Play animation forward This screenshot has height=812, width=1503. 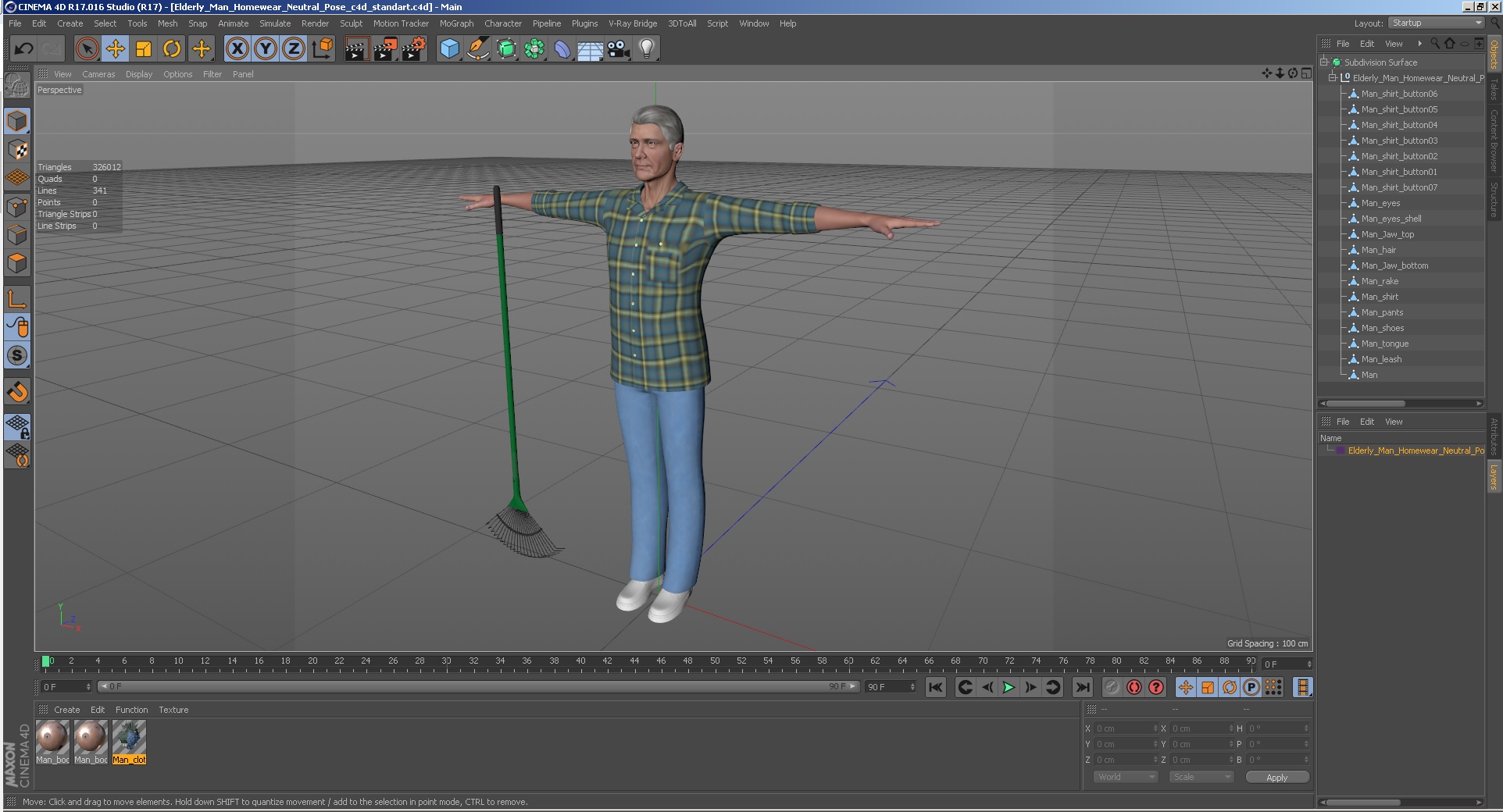pyautogui.click(x=1009, y=687)
